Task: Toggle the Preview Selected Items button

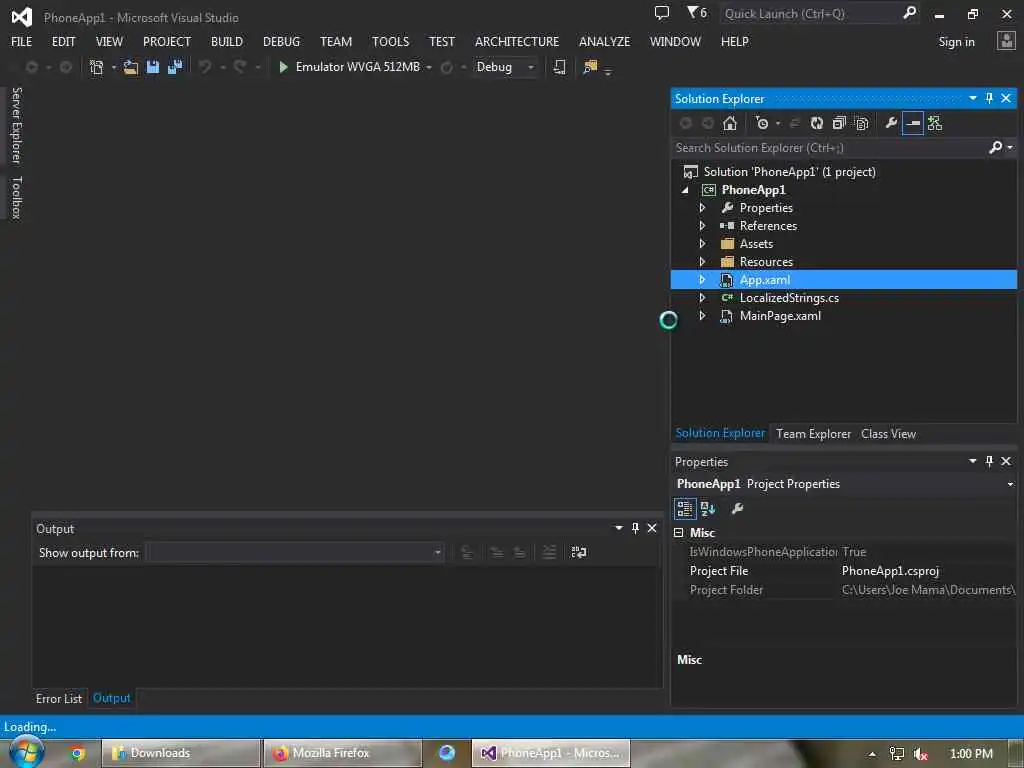Action: pyautogui.click(x=913, y=123)
